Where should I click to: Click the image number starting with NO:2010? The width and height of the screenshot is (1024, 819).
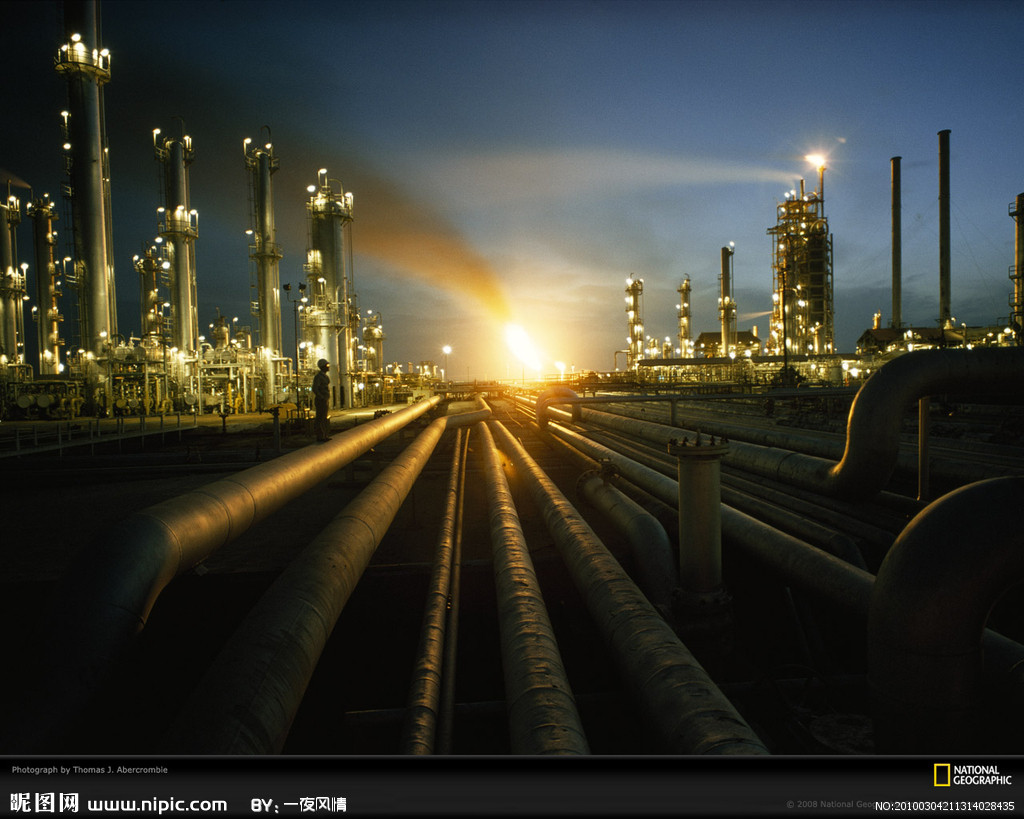tap(944, 806)
